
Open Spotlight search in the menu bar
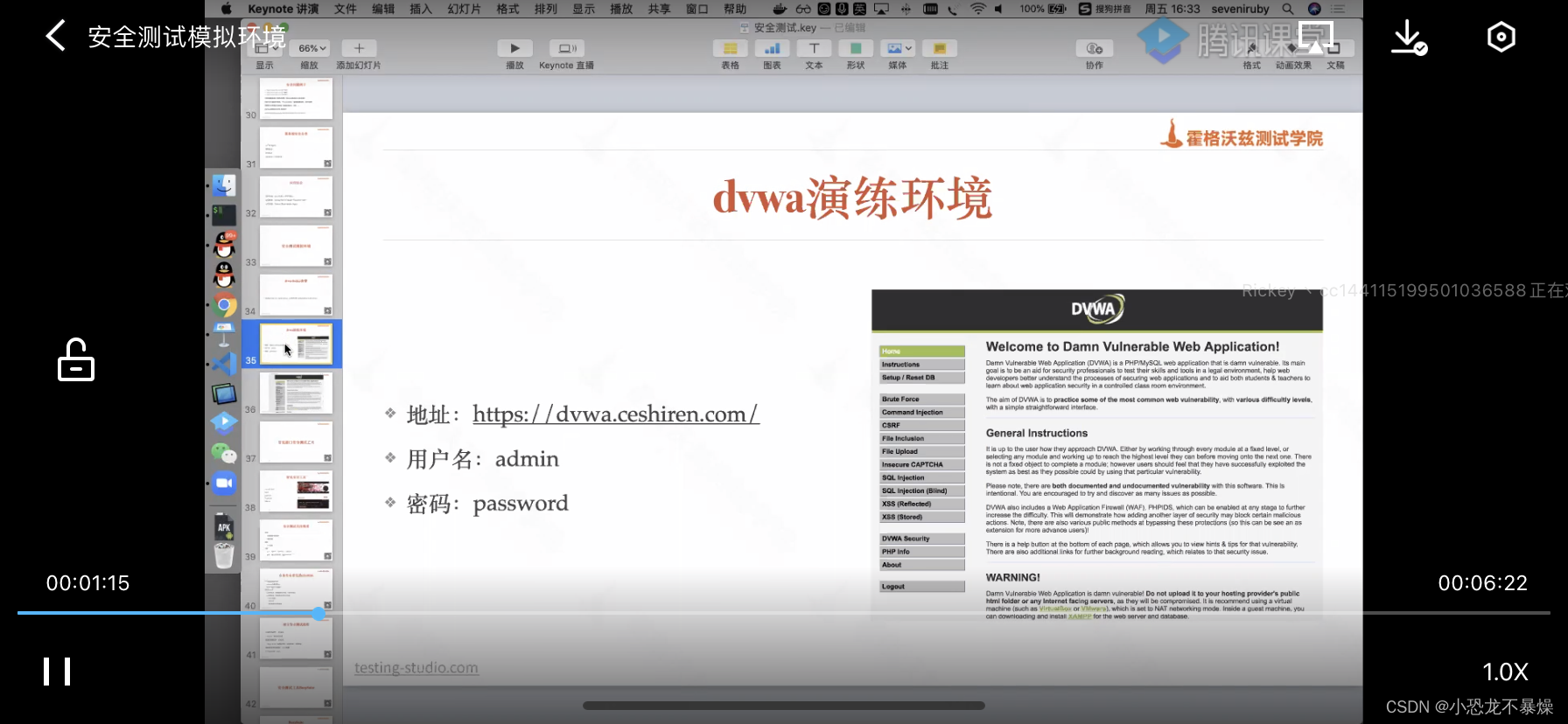coord(1288,9)
